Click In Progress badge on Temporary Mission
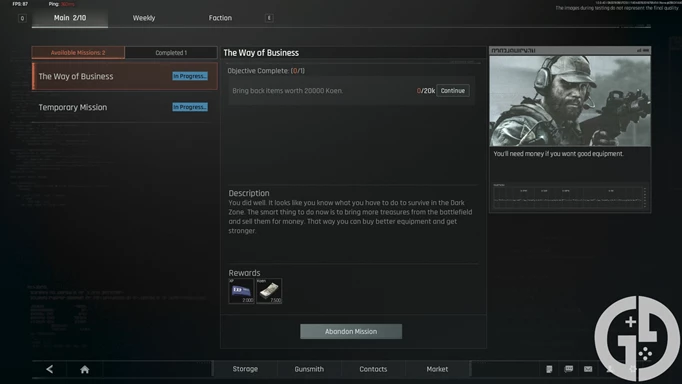This screenshot has height=384, width=682. [190, 107]
